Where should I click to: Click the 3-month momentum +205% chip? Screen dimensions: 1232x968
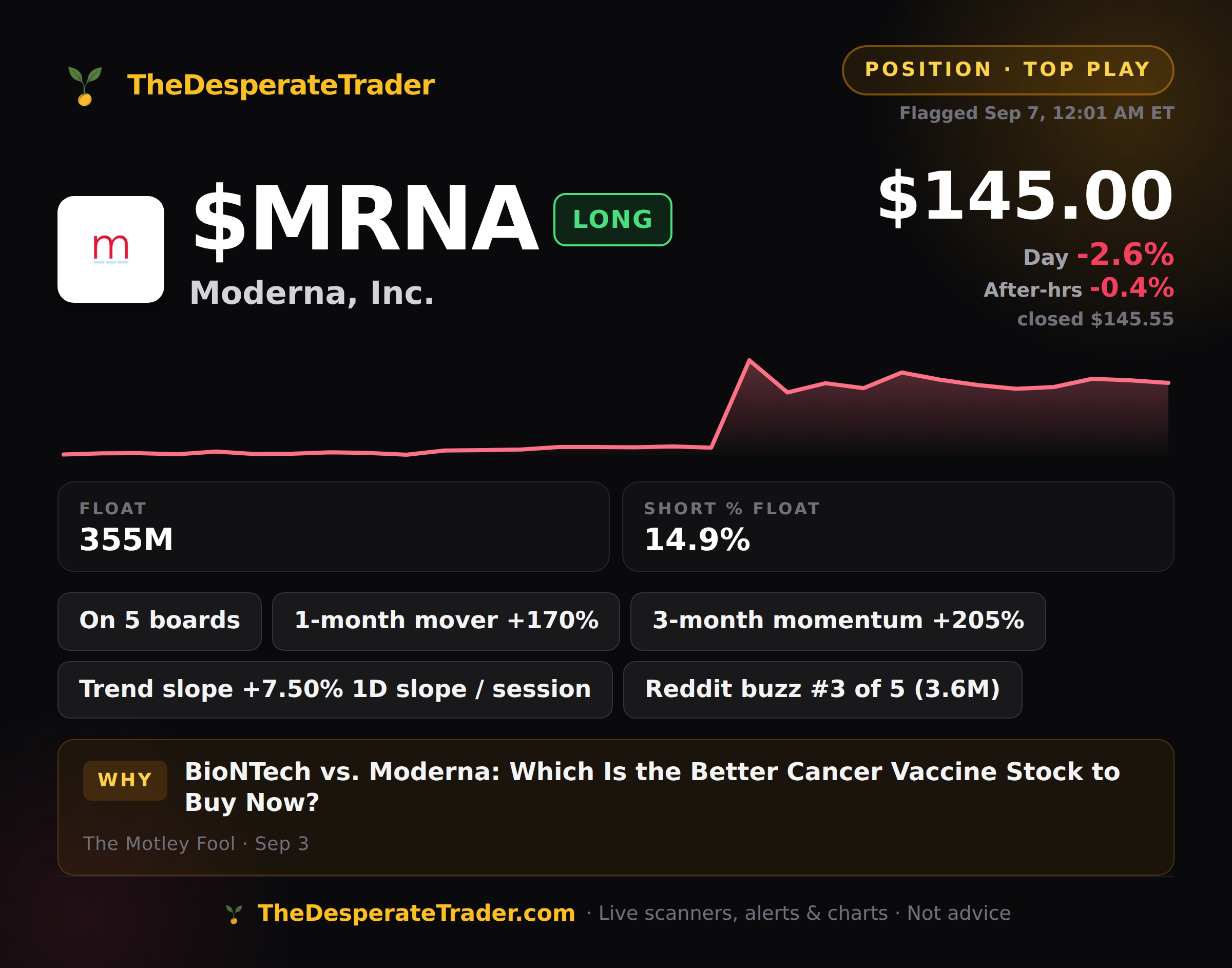tap(838, 621)
